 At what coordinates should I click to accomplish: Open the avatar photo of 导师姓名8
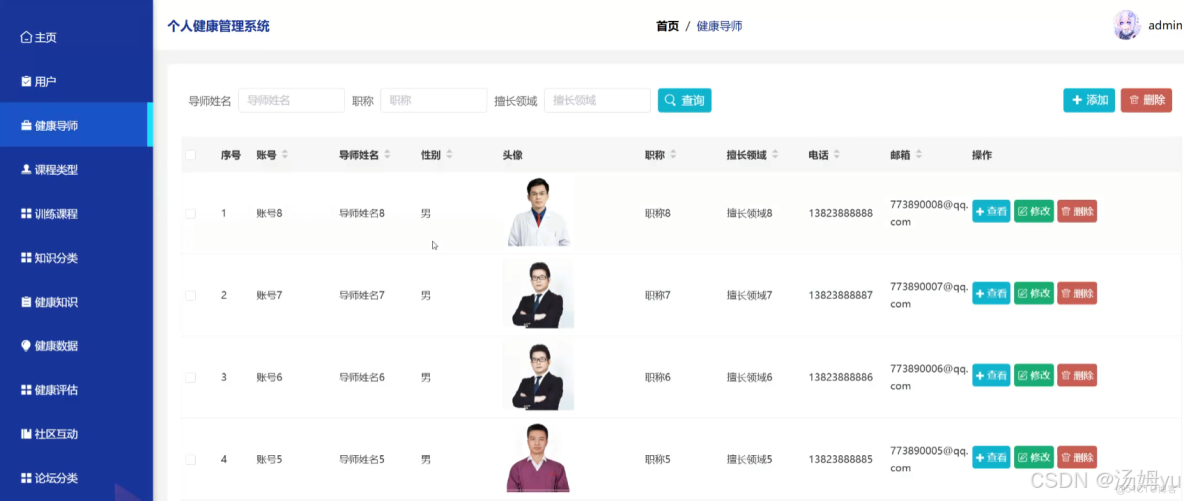point(538,212)
